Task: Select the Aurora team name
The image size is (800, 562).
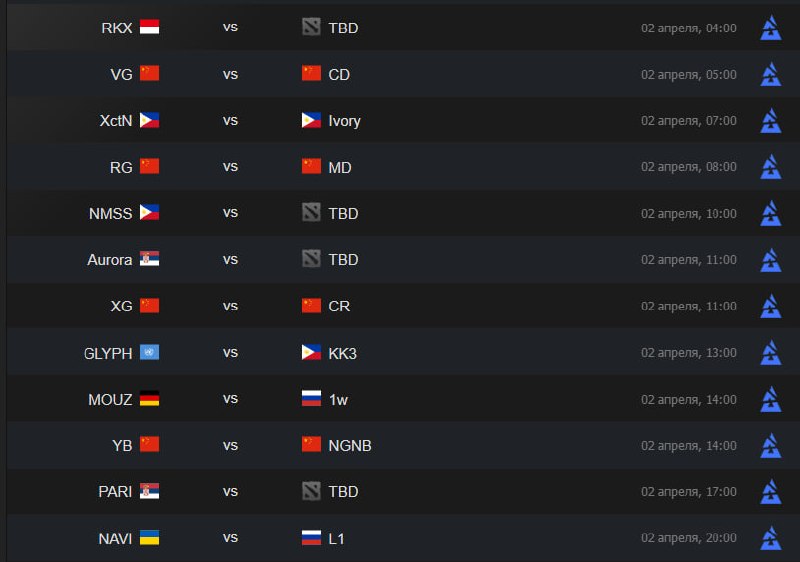Action: [110, 260]
